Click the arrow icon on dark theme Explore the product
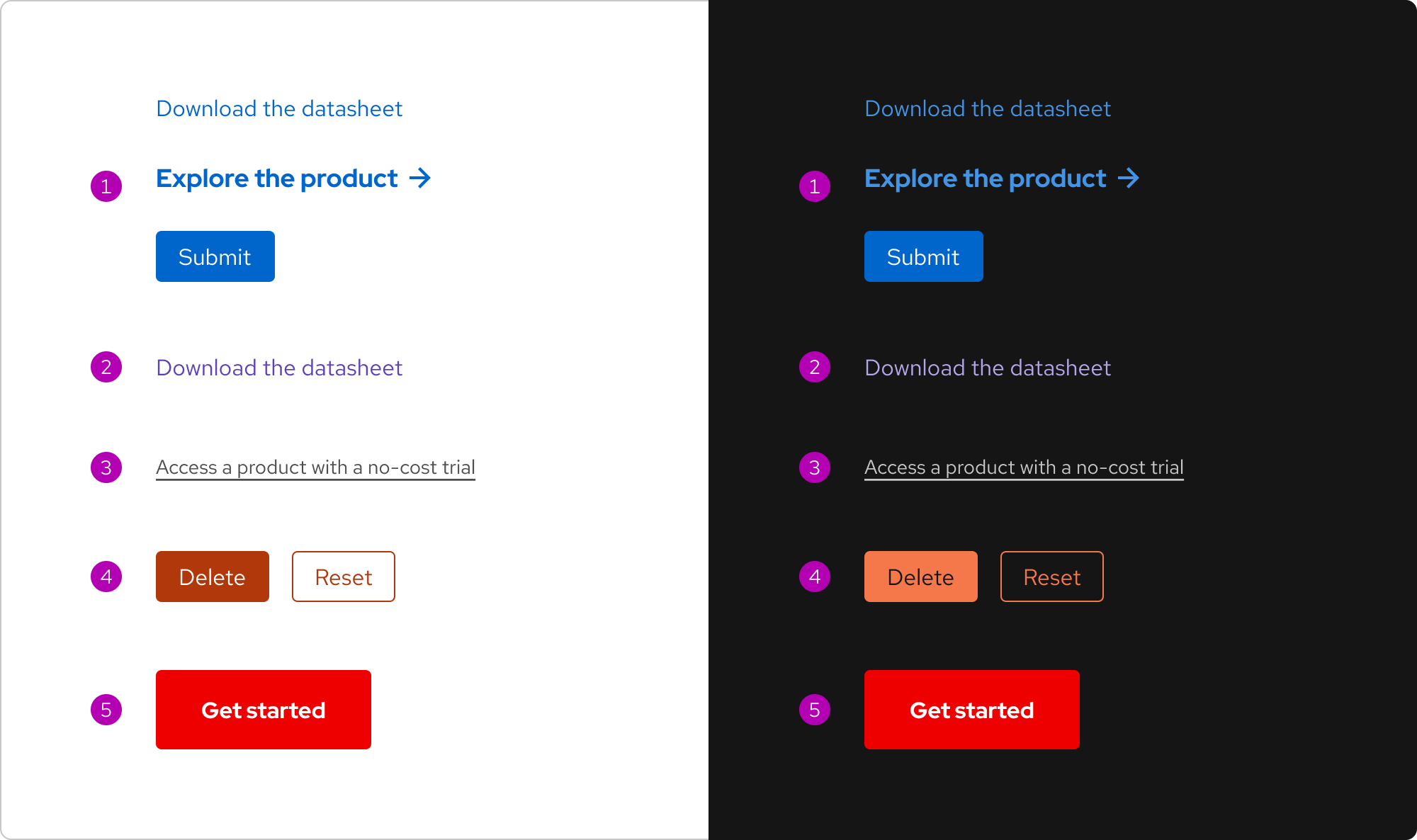 coord(1129,178)
